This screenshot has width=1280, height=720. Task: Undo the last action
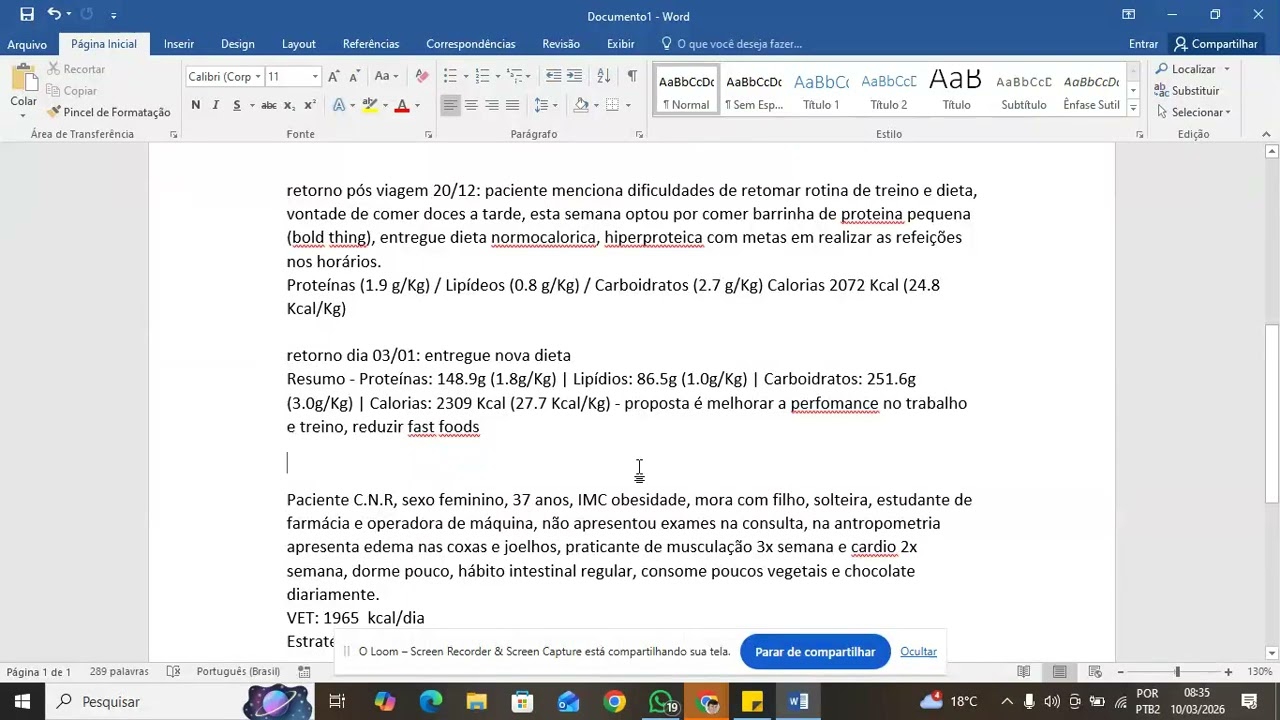pos(54,15)
